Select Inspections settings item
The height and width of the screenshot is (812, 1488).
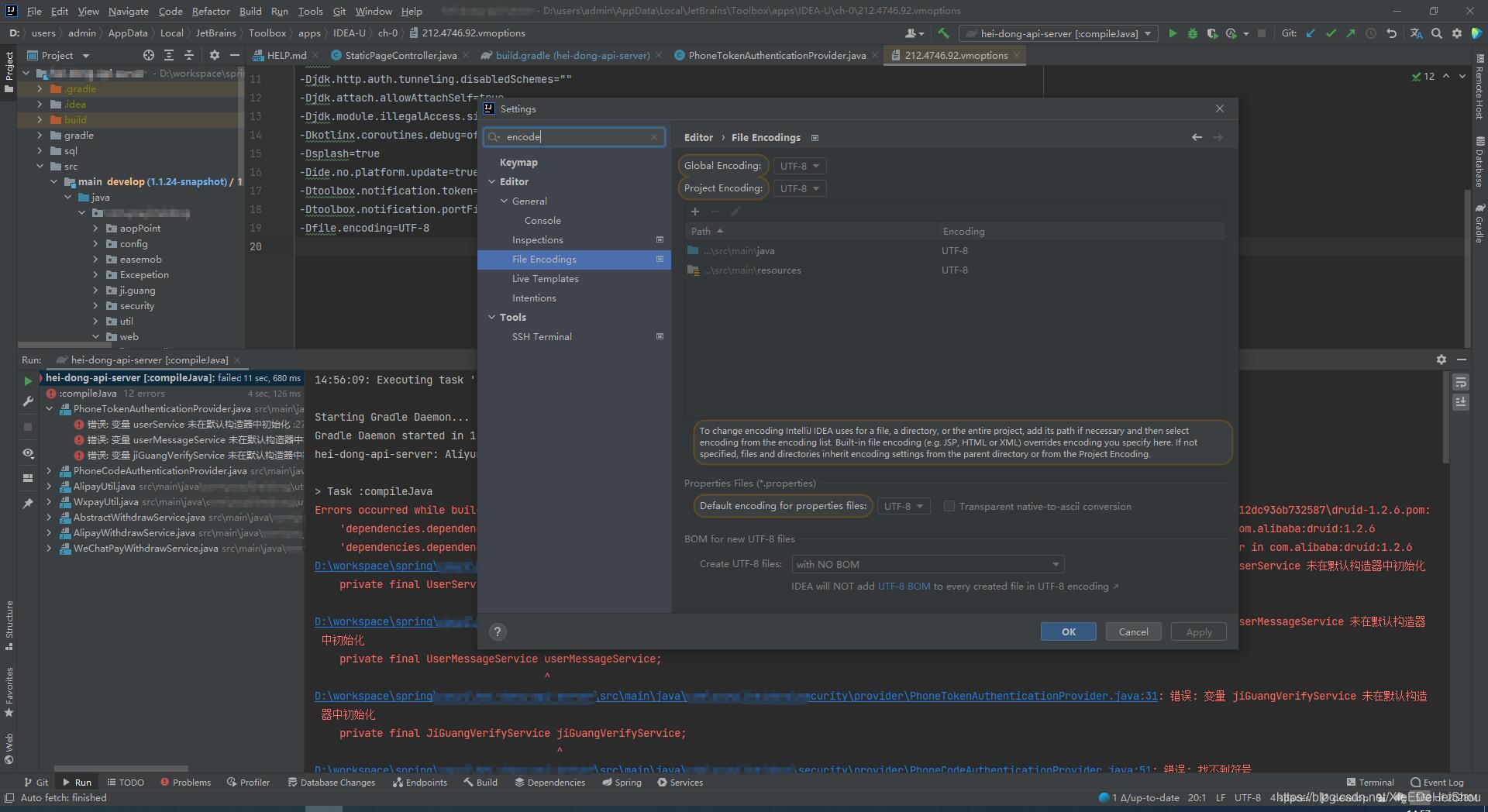coord(574,239)
